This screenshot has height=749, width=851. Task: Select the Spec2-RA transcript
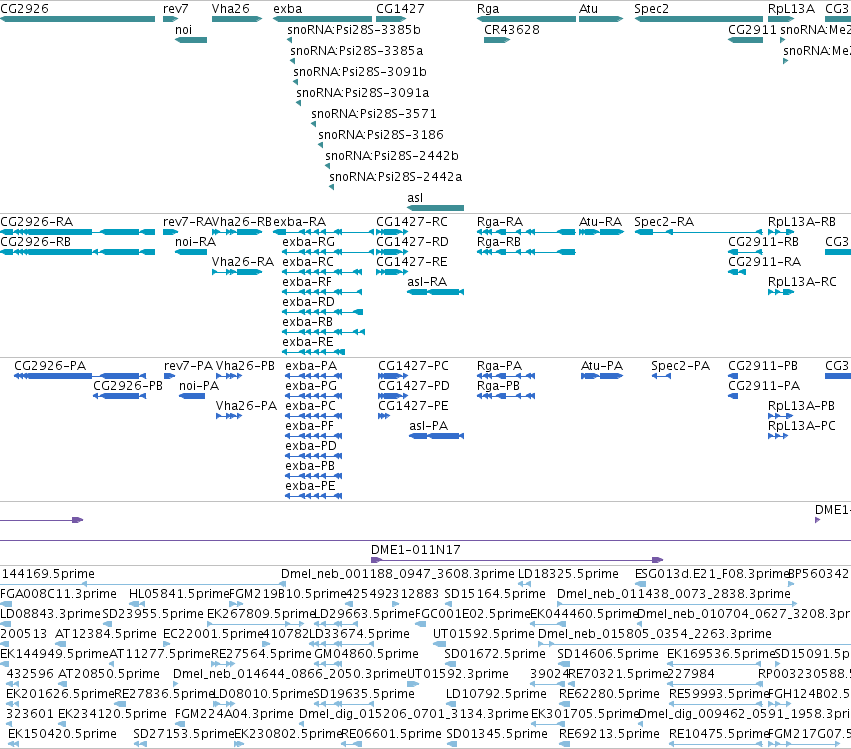click(698, 232)
